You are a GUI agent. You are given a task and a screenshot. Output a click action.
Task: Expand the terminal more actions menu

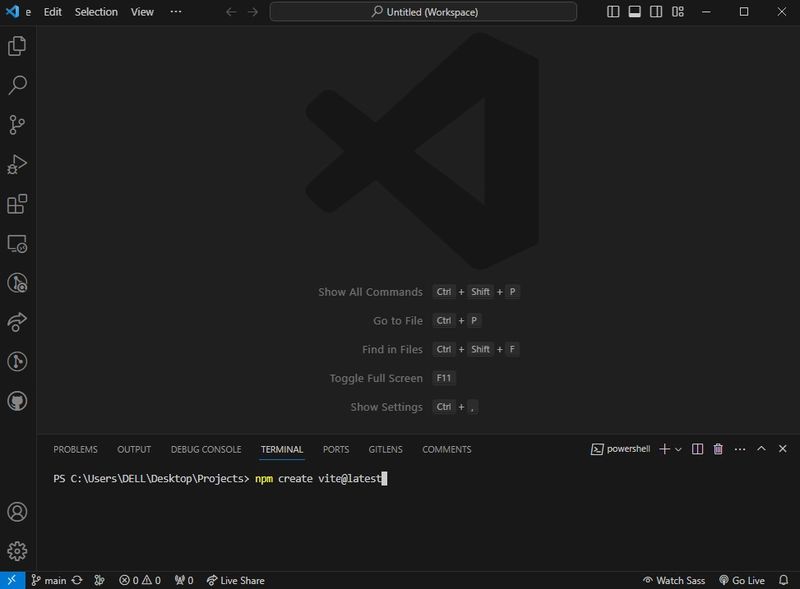click(739, 449)
